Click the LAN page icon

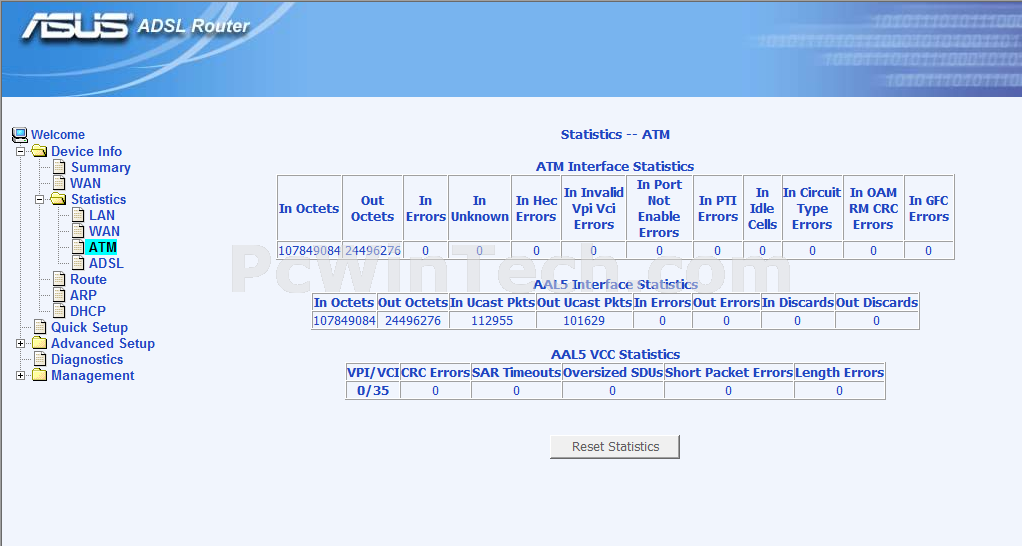tap(78, 215)
